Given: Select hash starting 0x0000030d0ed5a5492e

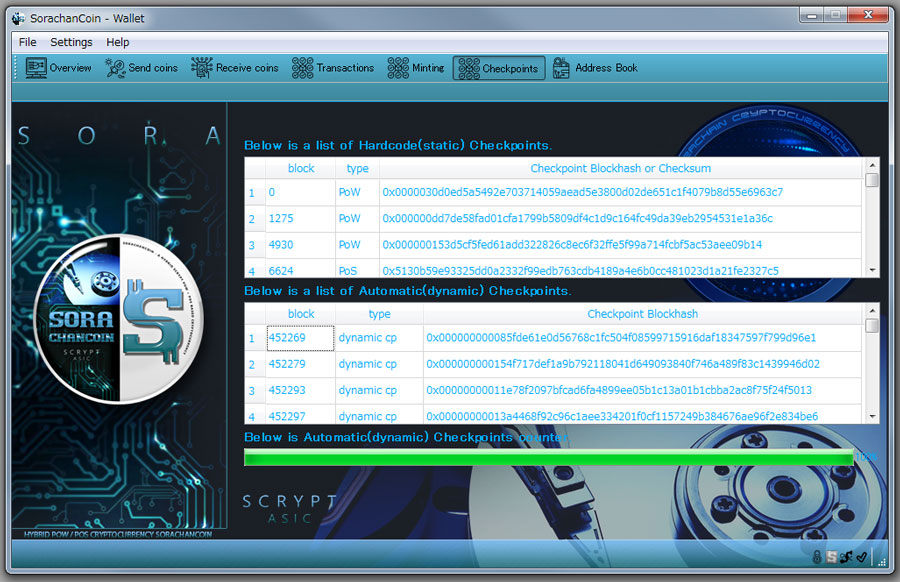Looking at the screenshot, I should (x=620, y=192).
